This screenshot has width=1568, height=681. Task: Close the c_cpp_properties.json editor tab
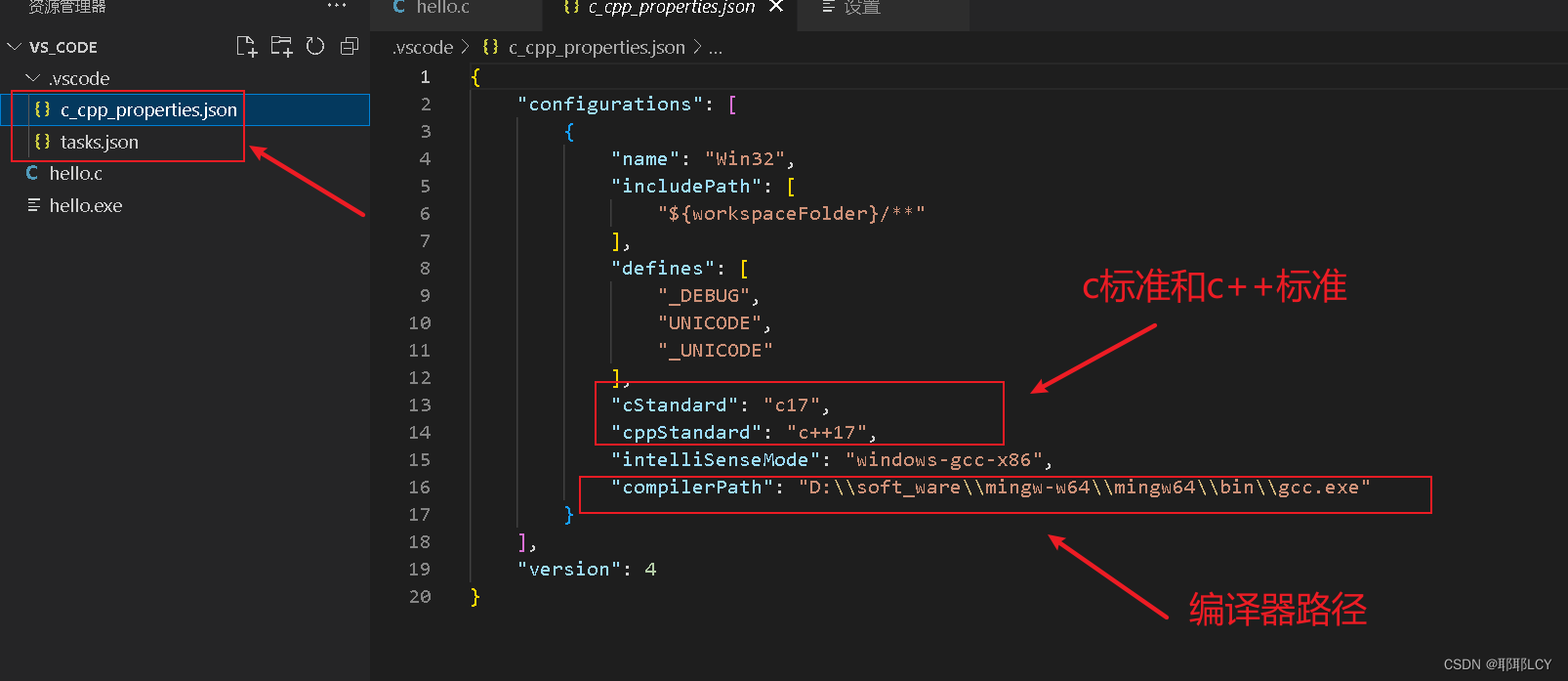776,7
